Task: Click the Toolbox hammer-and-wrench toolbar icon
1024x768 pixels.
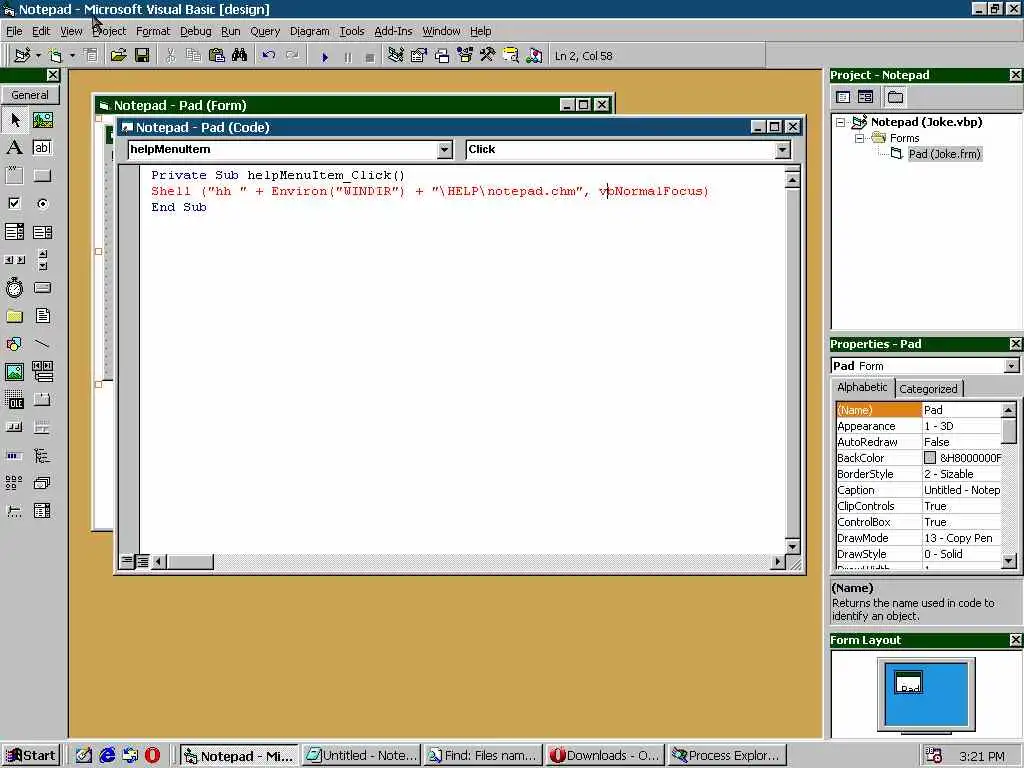Action: [x=487, y=56]
